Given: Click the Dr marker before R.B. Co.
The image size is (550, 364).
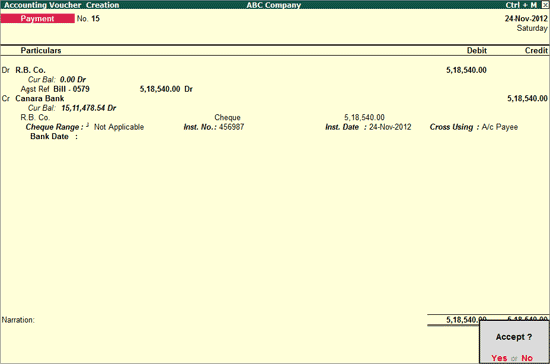Looking at the screenshot, I should coord(6,70).
